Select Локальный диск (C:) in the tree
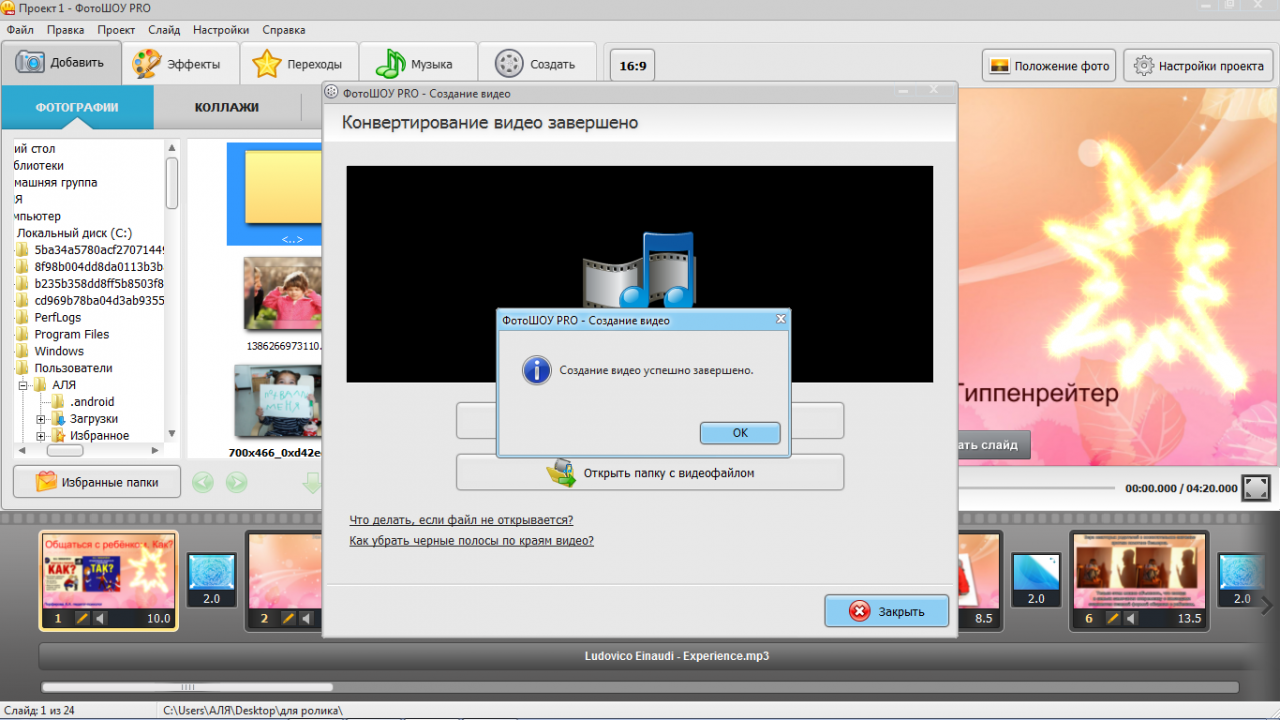1280x720 pixels. pyautogui.click(x=74, y=233)
